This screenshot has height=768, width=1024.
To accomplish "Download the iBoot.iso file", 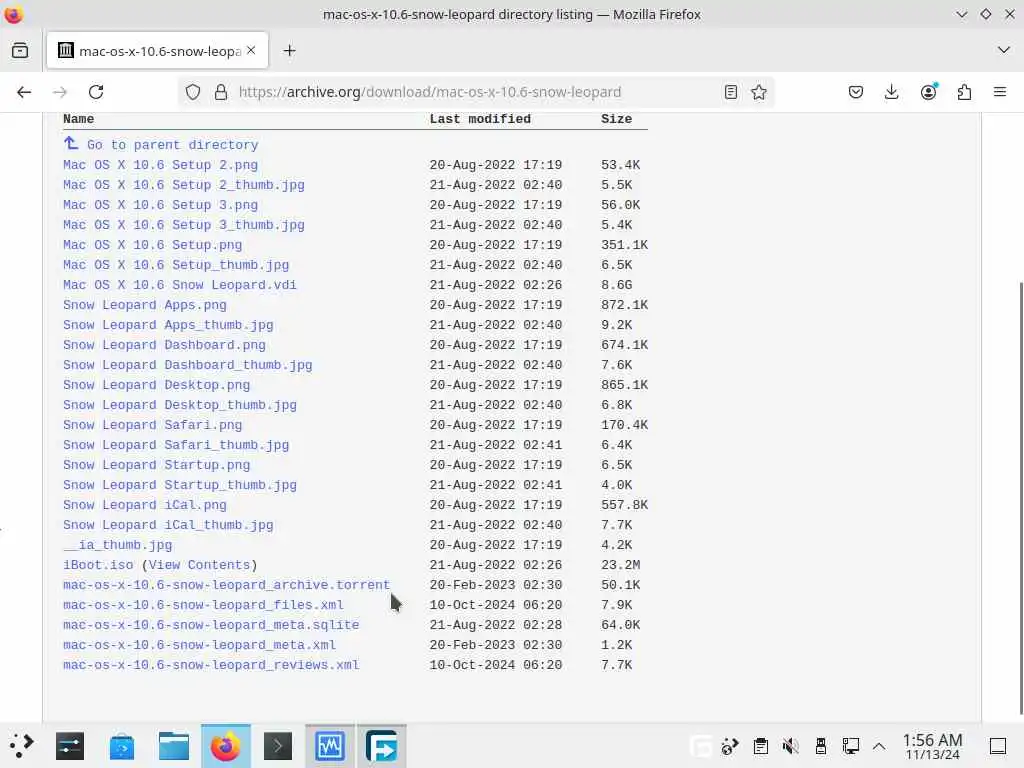I will (98, 565).
